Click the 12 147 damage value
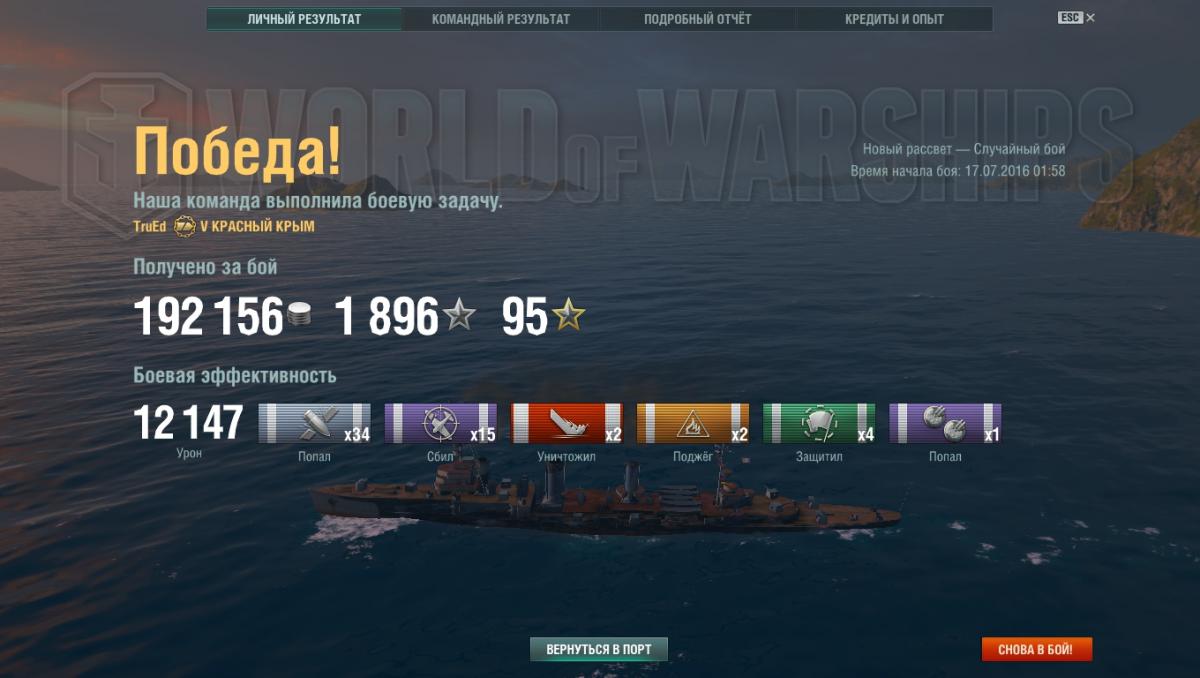 pyautogui.click(x=188, y=423)
